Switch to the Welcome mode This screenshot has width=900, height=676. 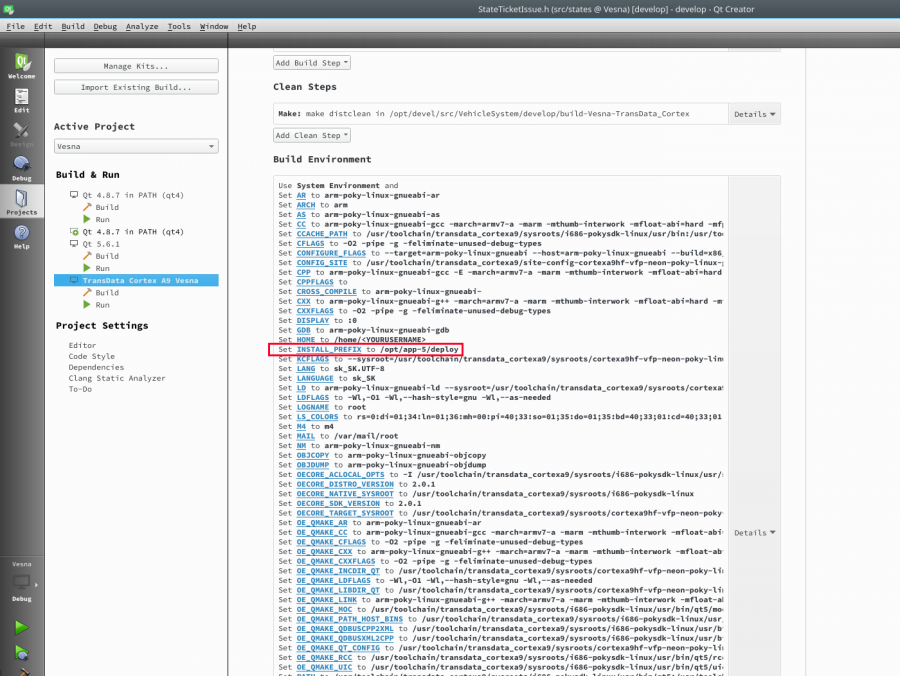click(22, 62)
